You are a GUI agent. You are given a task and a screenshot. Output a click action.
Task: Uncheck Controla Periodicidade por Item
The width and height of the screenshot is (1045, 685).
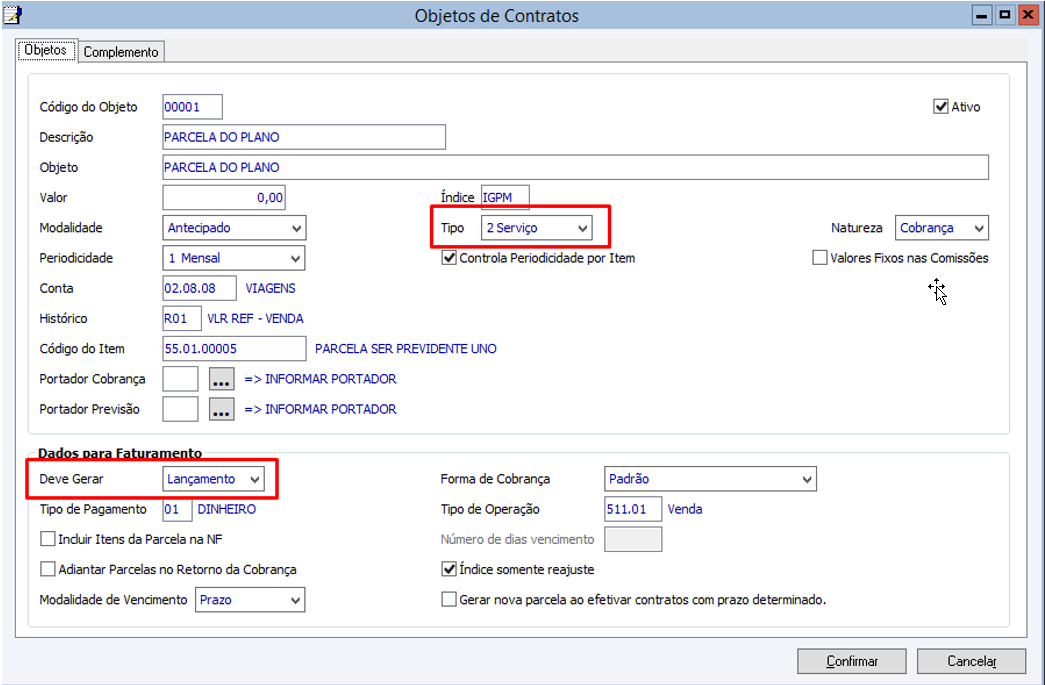[x=449, y=258]
